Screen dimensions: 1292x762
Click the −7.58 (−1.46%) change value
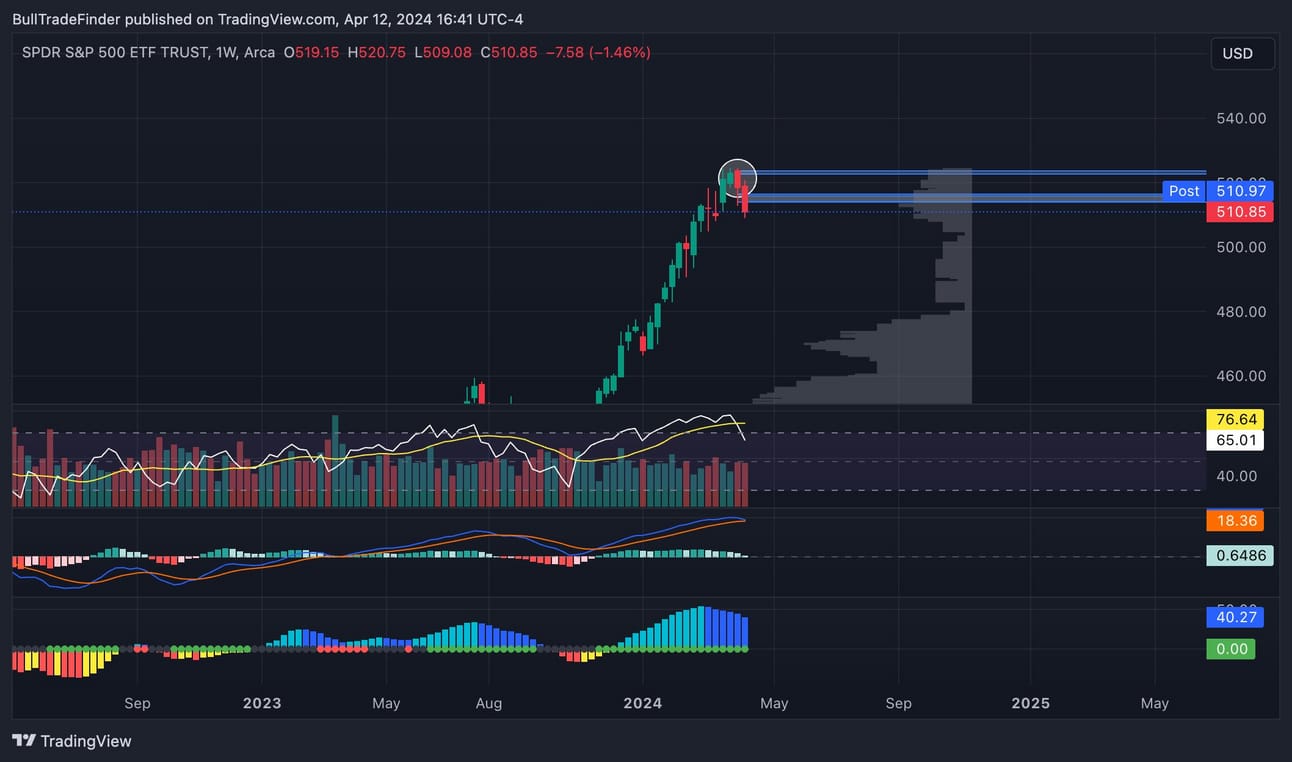click(x=598, y=52)
